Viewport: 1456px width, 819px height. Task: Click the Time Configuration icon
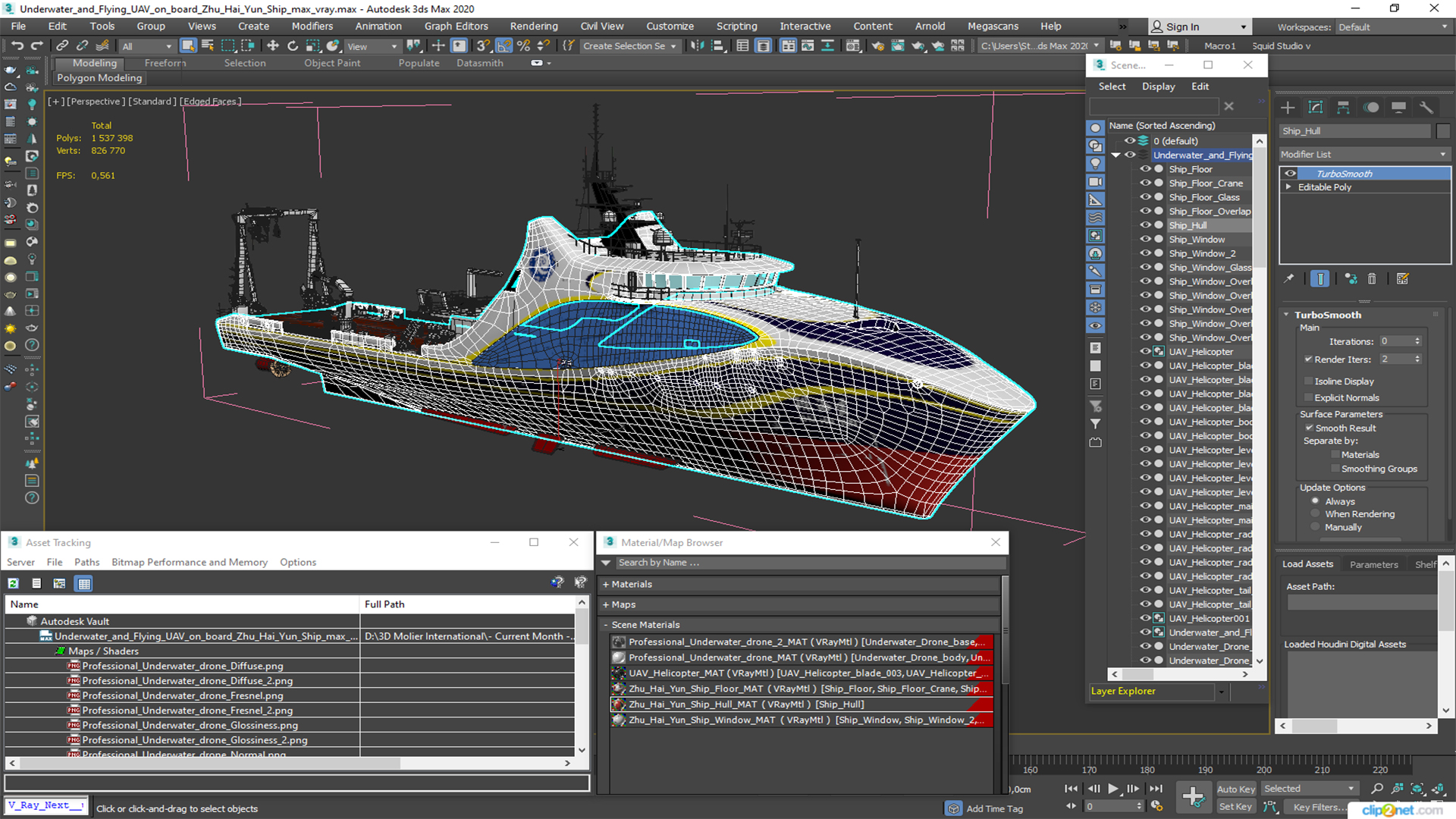[x=1156, y=806]
